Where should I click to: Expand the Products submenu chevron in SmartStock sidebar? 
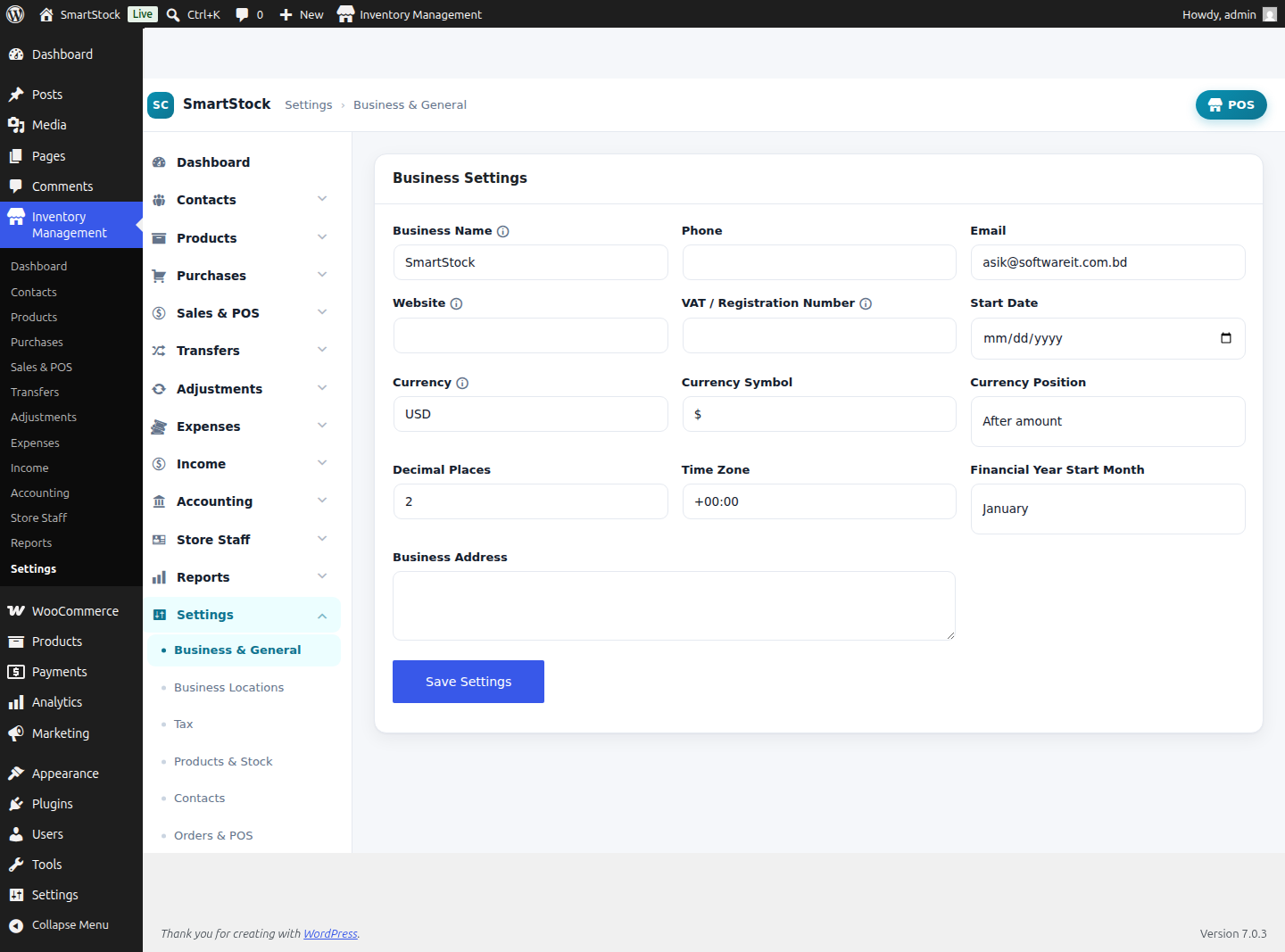(x=322, y=237)
